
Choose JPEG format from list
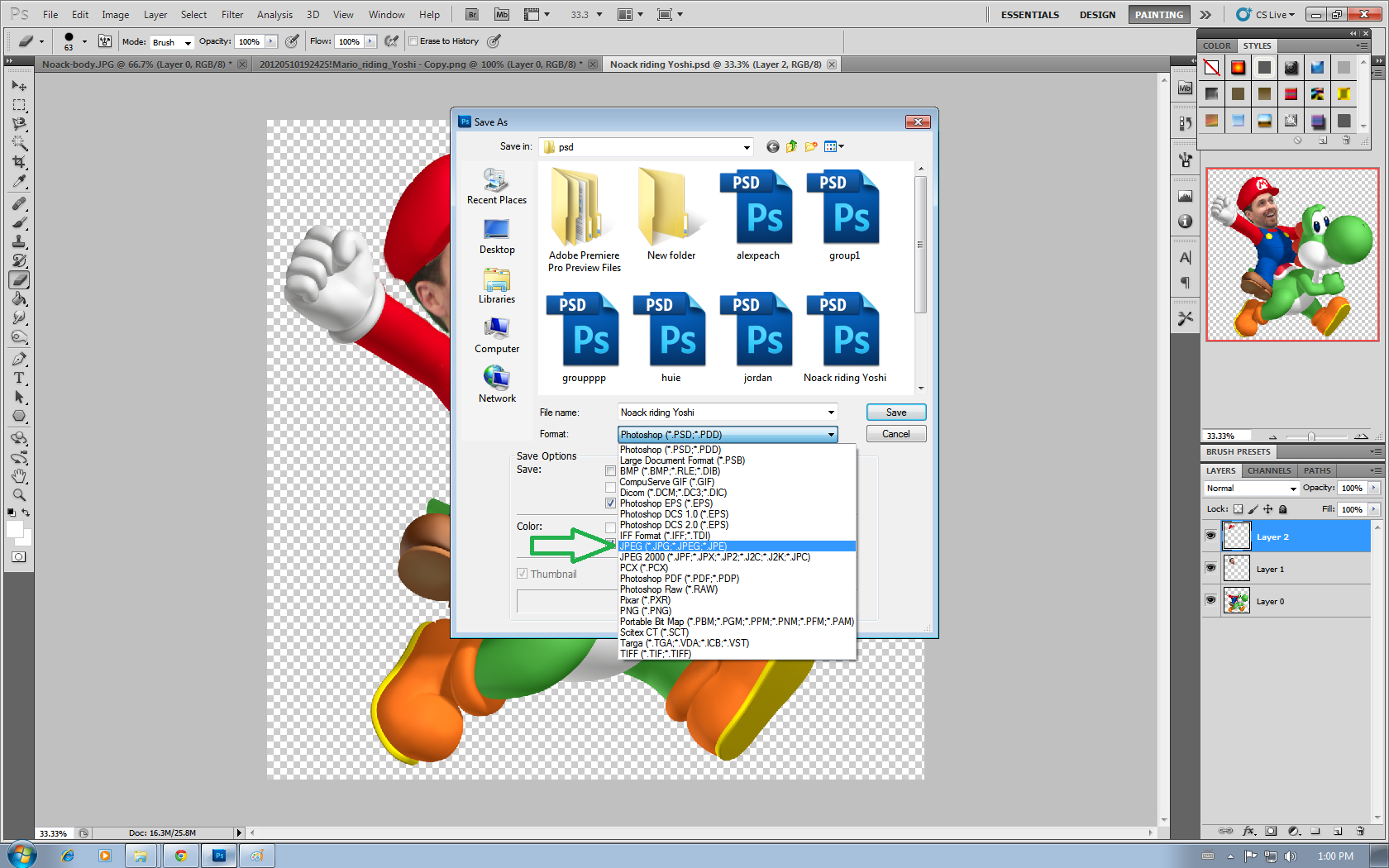(737, 546)
